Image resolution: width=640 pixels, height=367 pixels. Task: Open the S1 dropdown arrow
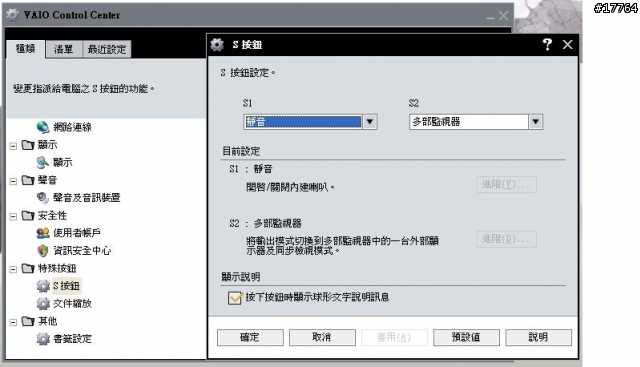click(x=370, y=122)
